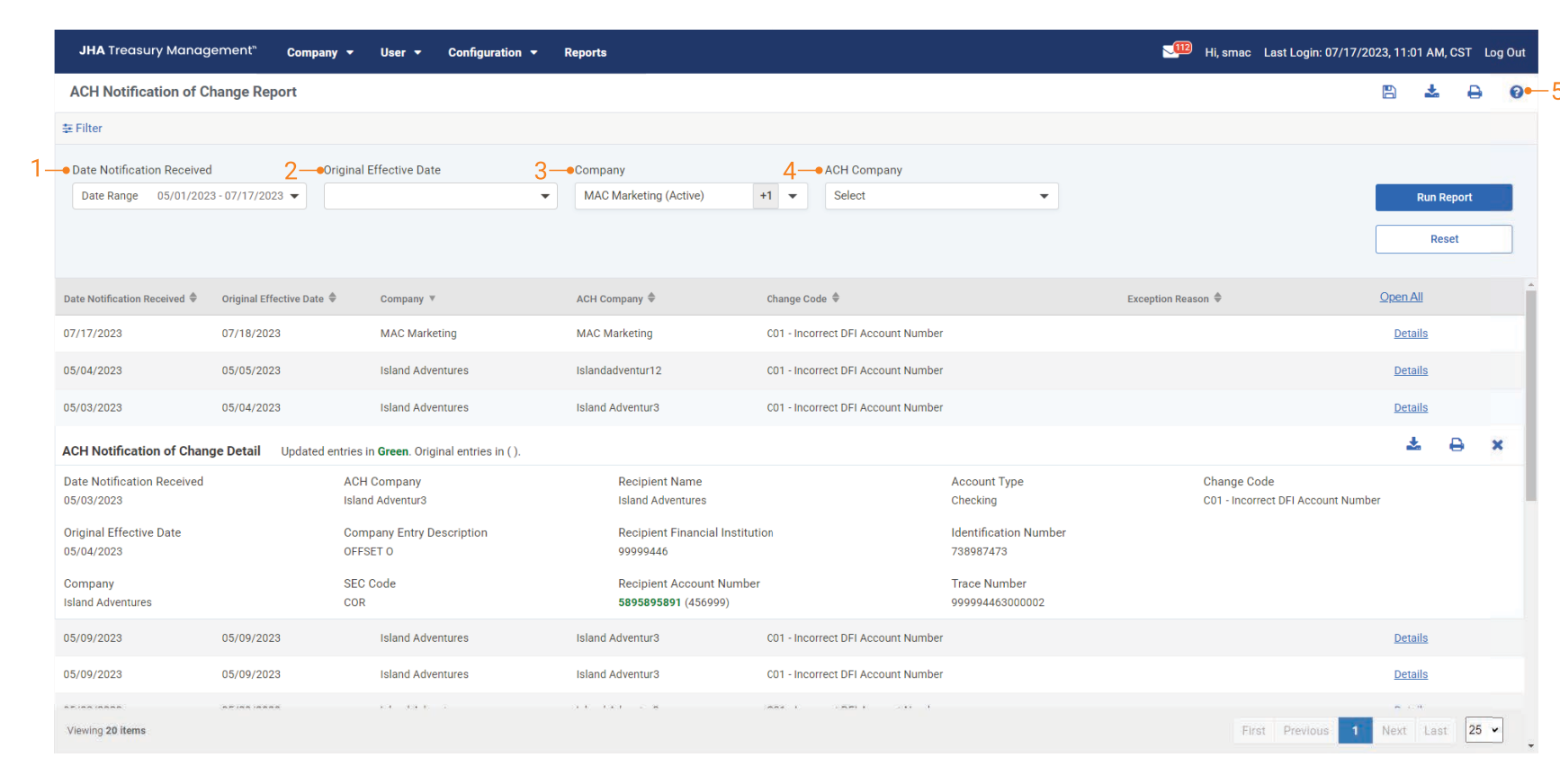Viewport: 1560px width, 784px height.
Task: Open the messages envelope with 112 badge
Action: [1174, 51]
